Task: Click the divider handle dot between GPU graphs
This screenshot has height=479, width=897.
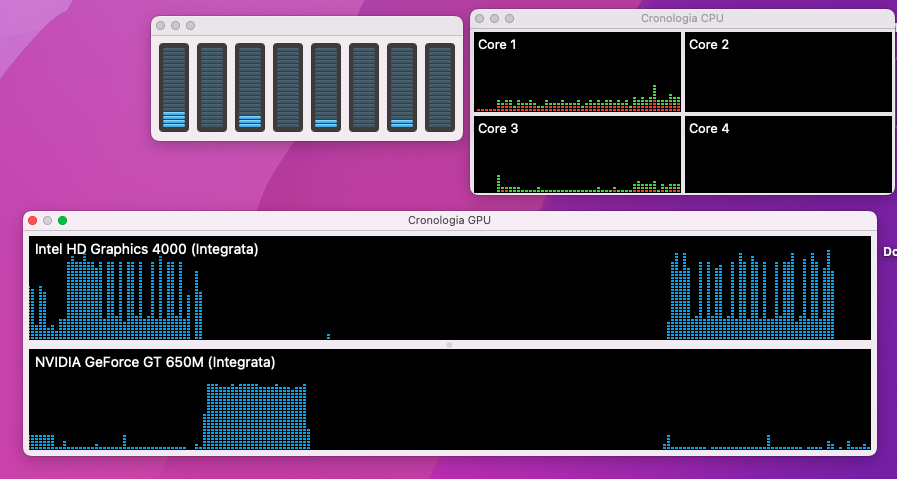Action: tap(449, 345)
